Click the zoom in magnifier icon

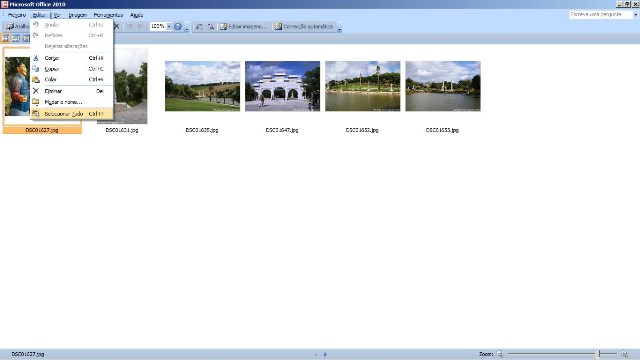click(624, 354)
